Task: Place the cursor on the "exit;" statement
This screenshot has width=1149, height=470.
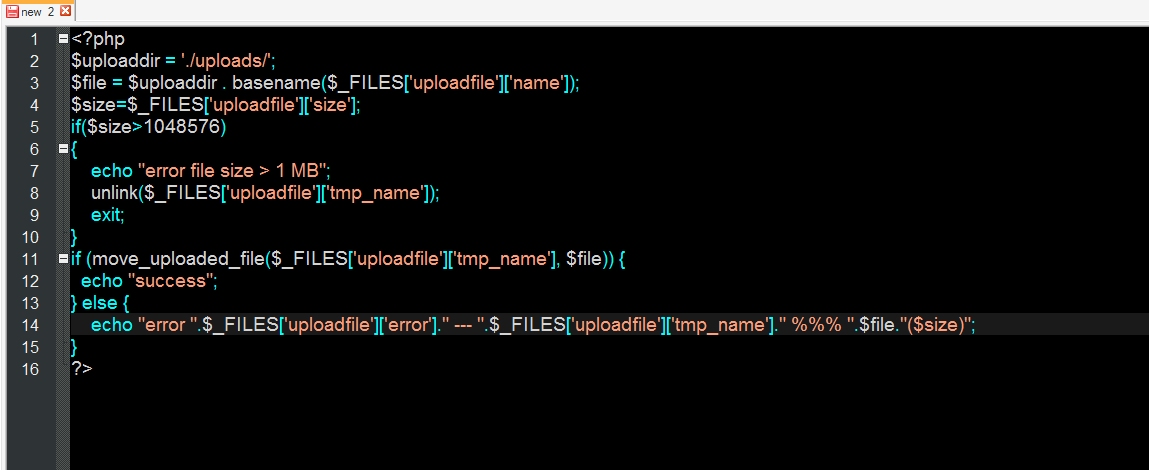Action: click(108, 215)
